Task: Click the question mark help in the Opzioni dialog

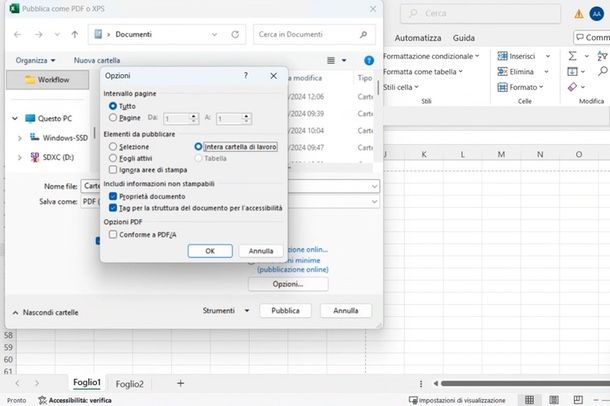Action: point(245,75)
